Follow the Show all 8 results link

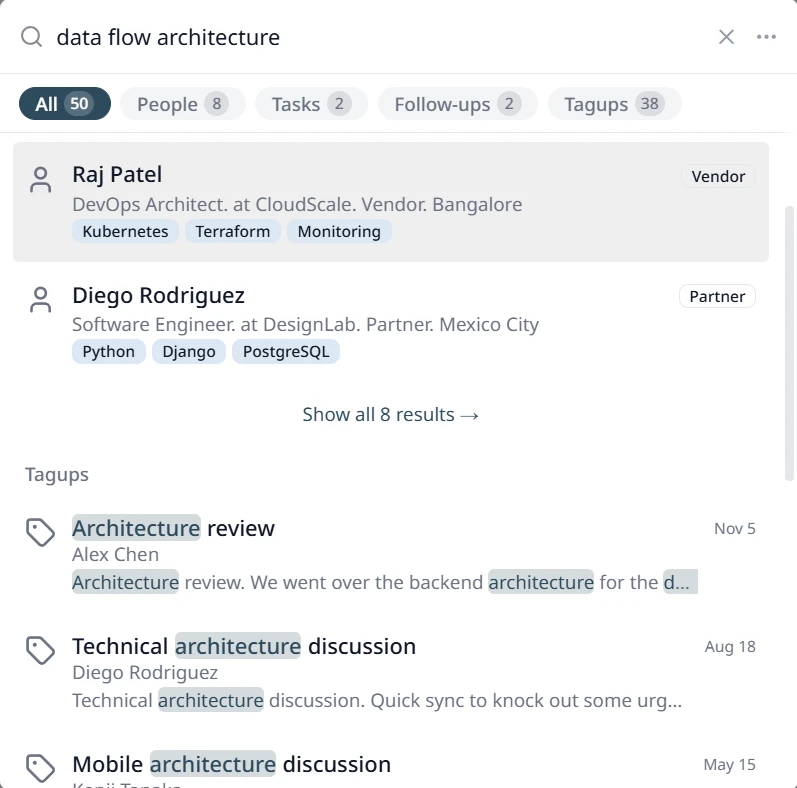tap(390, 415)
